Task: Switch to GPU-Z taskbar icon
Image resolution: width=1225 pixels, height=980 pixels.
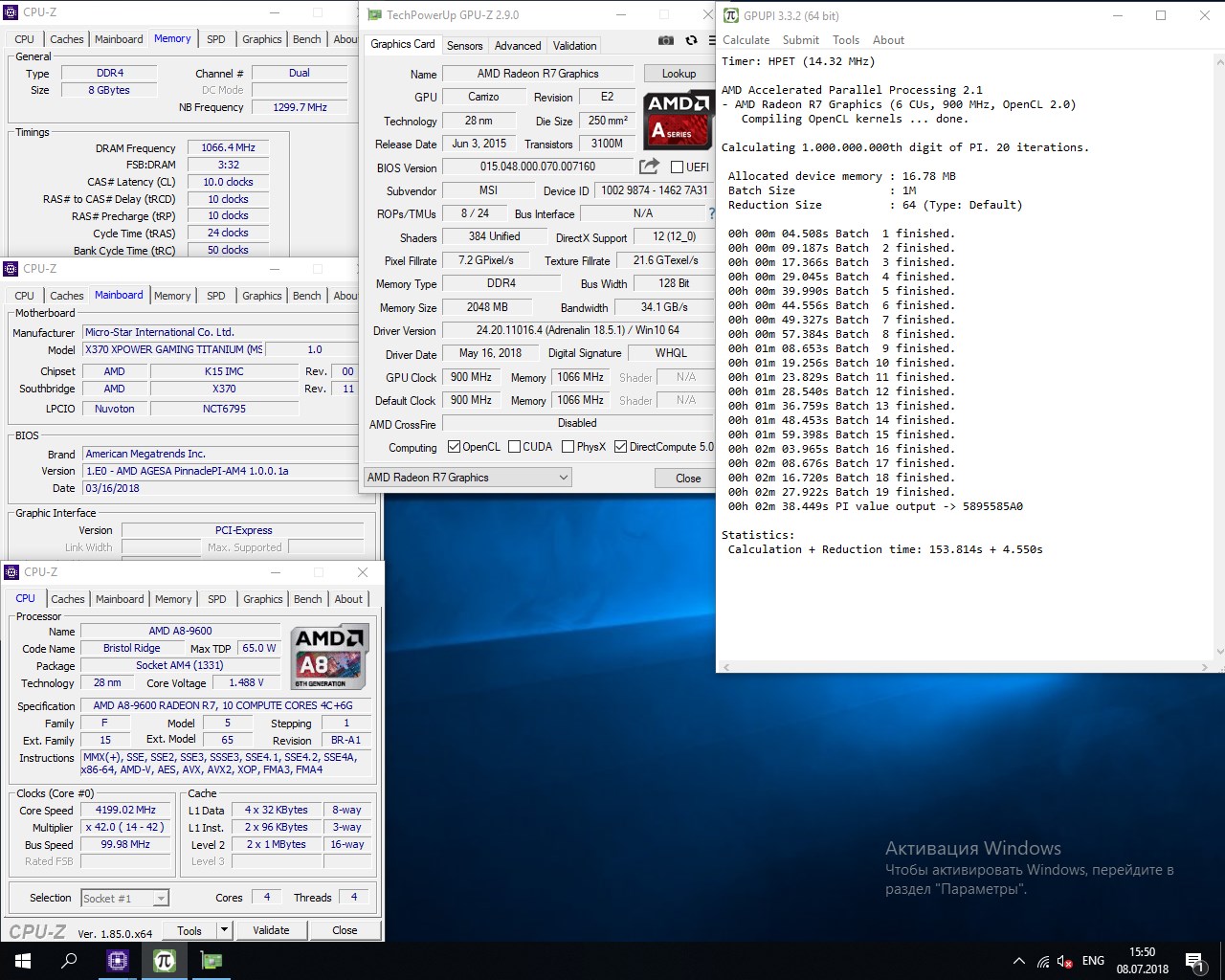Action: coord(211,961)
